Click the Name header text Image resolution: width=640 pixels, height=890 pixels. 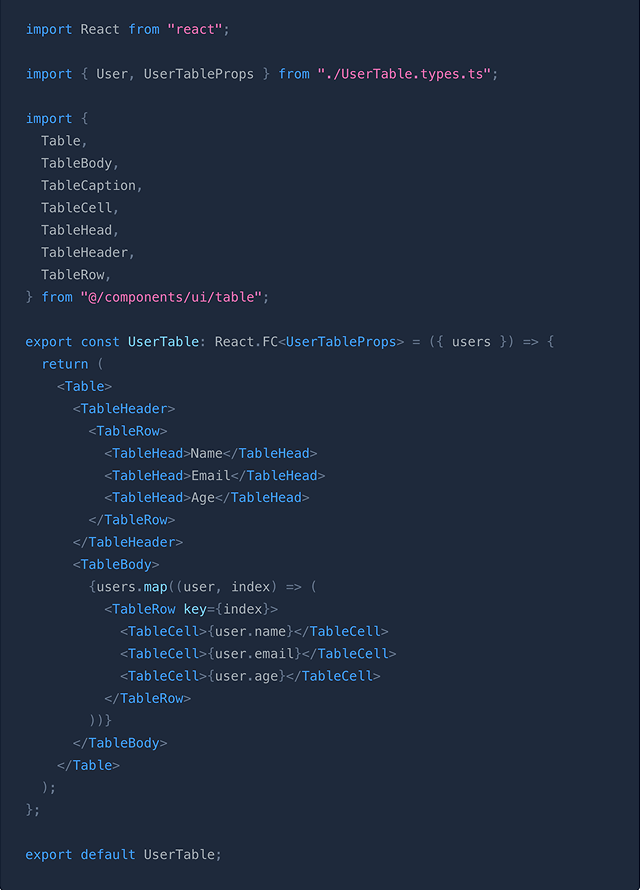[206, 453]
